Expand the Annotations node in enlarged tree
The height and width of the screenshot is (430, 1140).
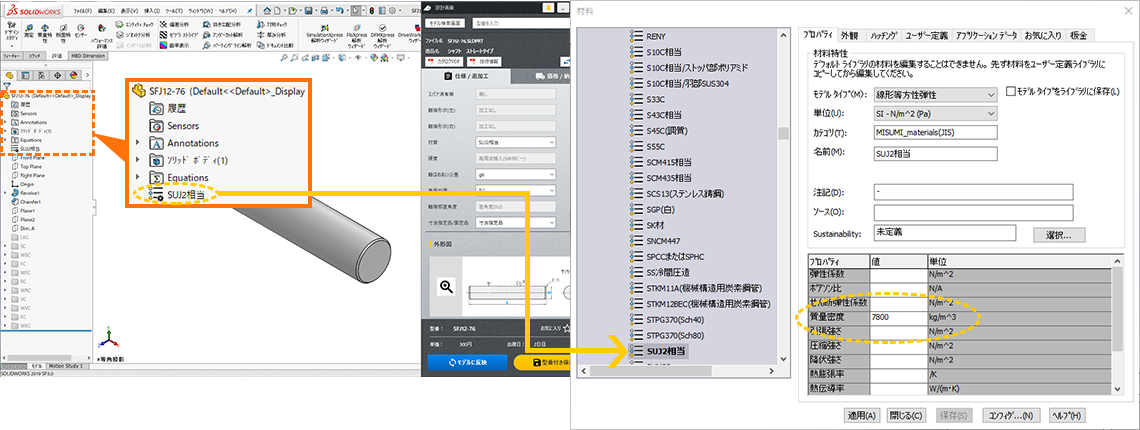138,143
